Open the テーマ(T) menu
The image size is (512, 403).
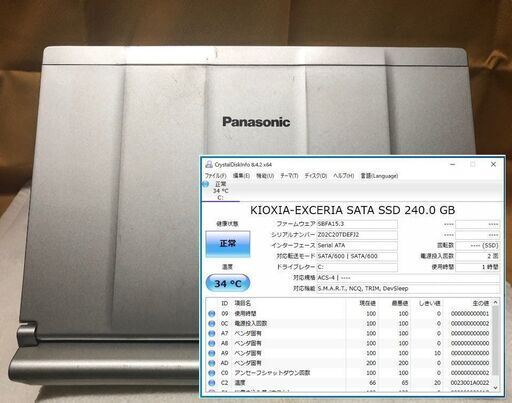tap(289, 176)
